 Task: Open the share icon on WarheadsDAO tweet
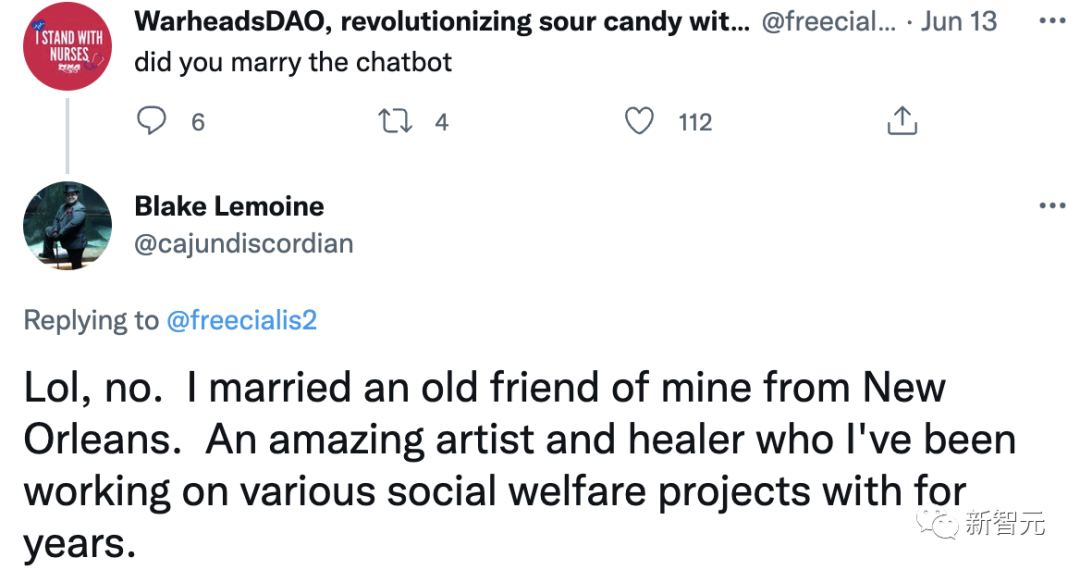tap(902, 121)
